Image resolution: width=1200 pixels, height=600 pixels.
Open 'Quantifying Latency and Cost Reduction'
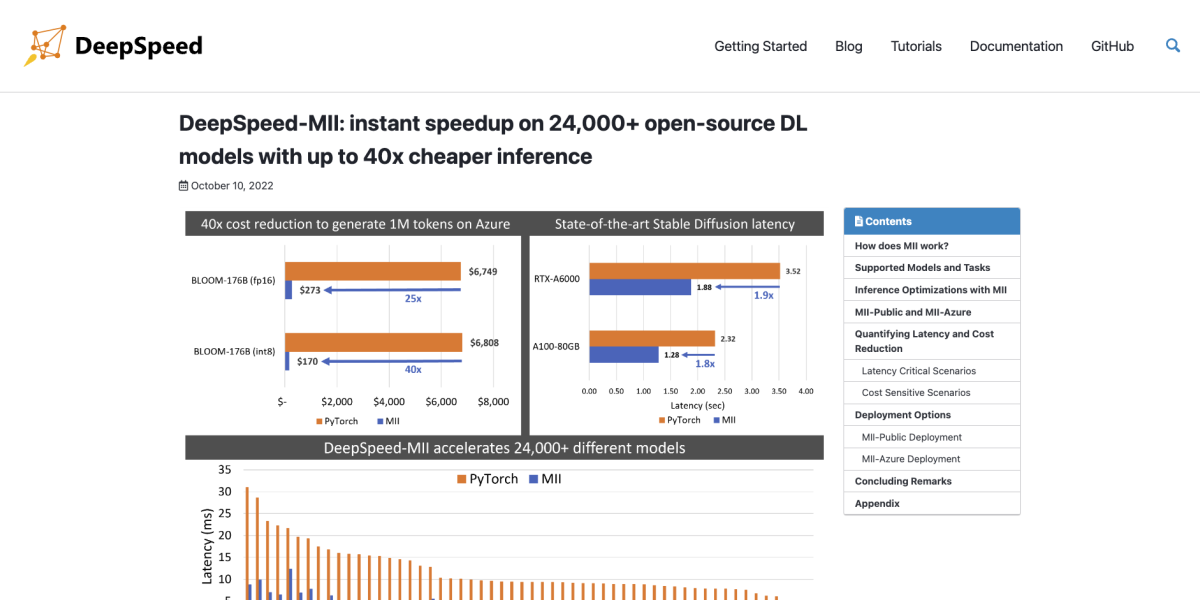pos(929,340)
